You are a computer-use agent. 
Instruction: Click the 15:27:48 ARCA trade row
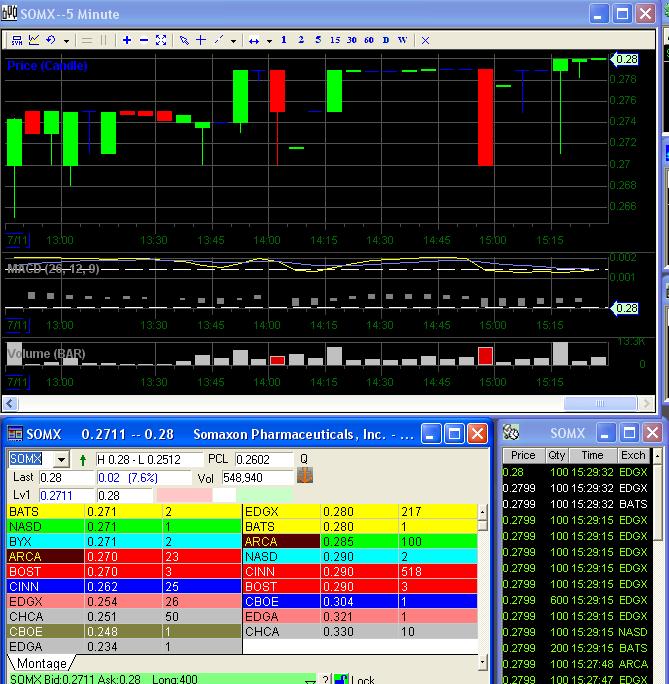coord(576,664)
